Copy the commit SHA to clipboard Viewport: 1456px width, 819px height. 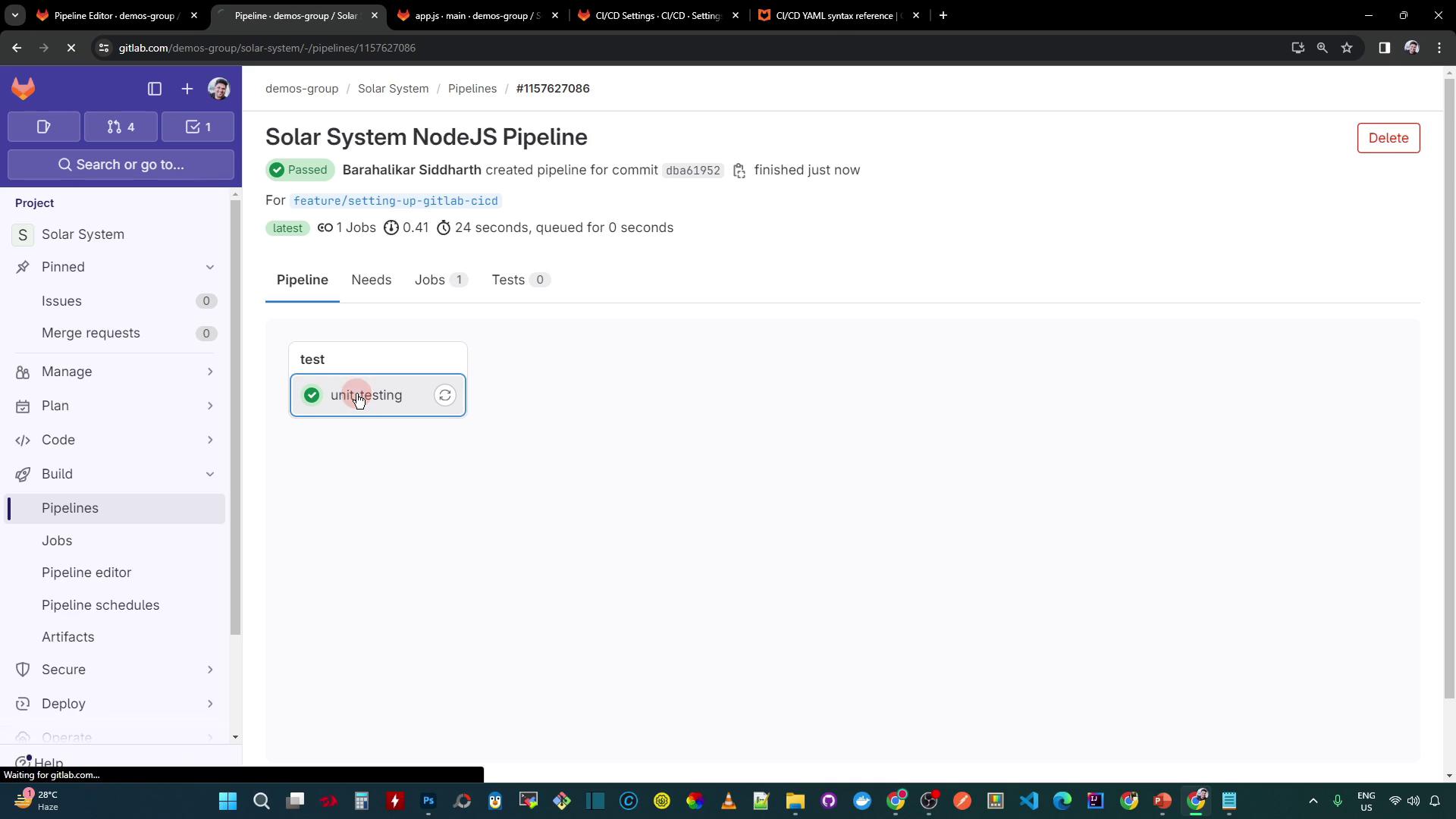(739, 171)
